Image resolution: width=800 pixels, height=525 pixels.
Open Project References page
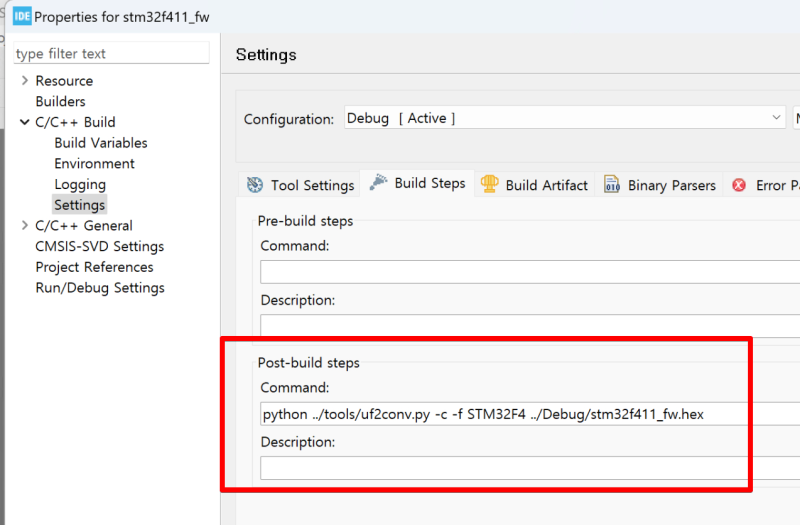click(94, 267)
